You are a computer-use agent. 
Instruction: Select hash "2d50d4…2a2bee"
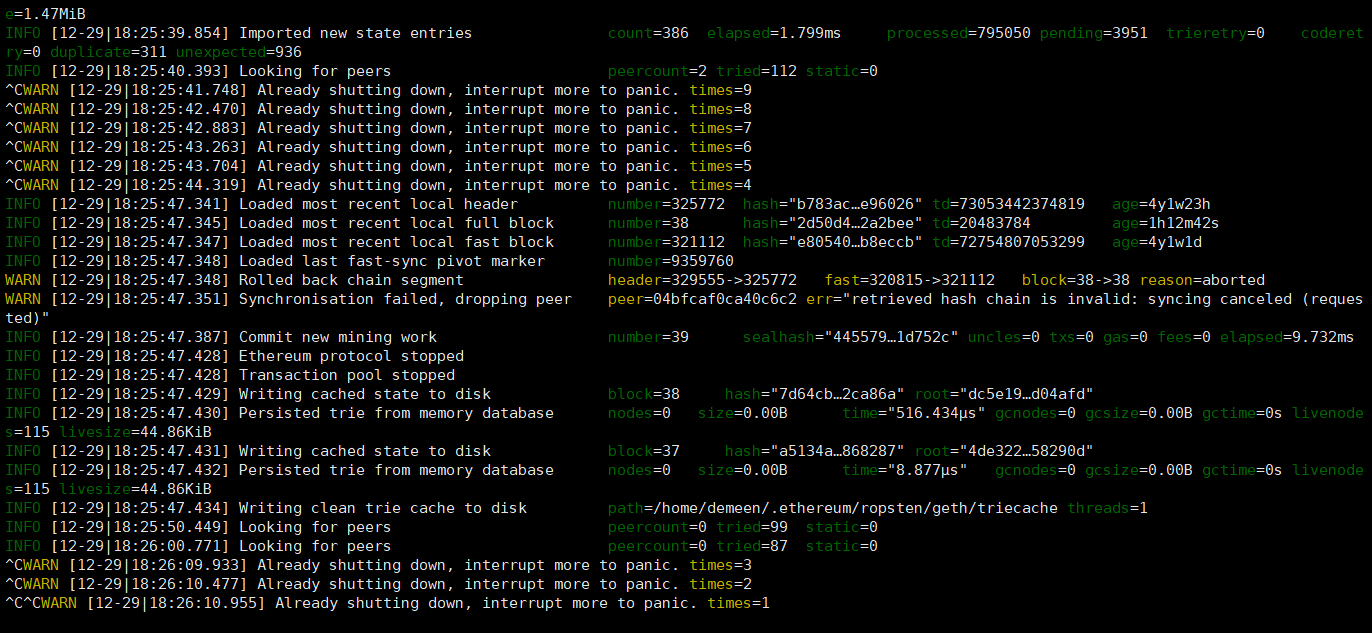(x=833, y=223)
